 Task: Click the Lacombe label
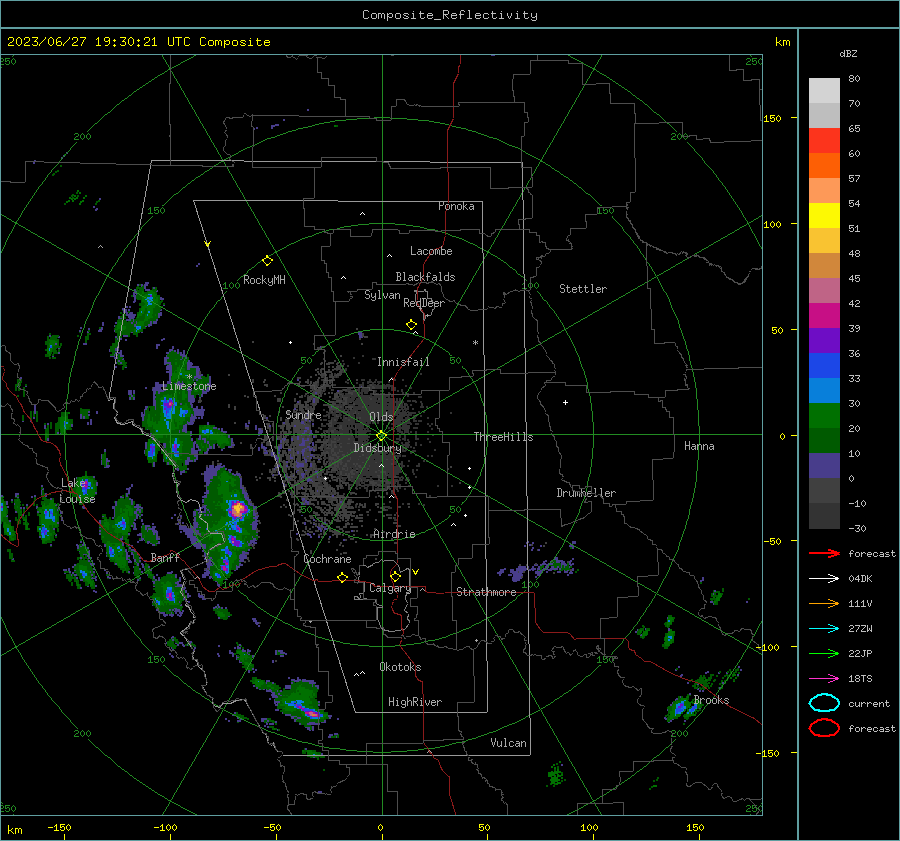pyautogui.click(x=431, y=251)
